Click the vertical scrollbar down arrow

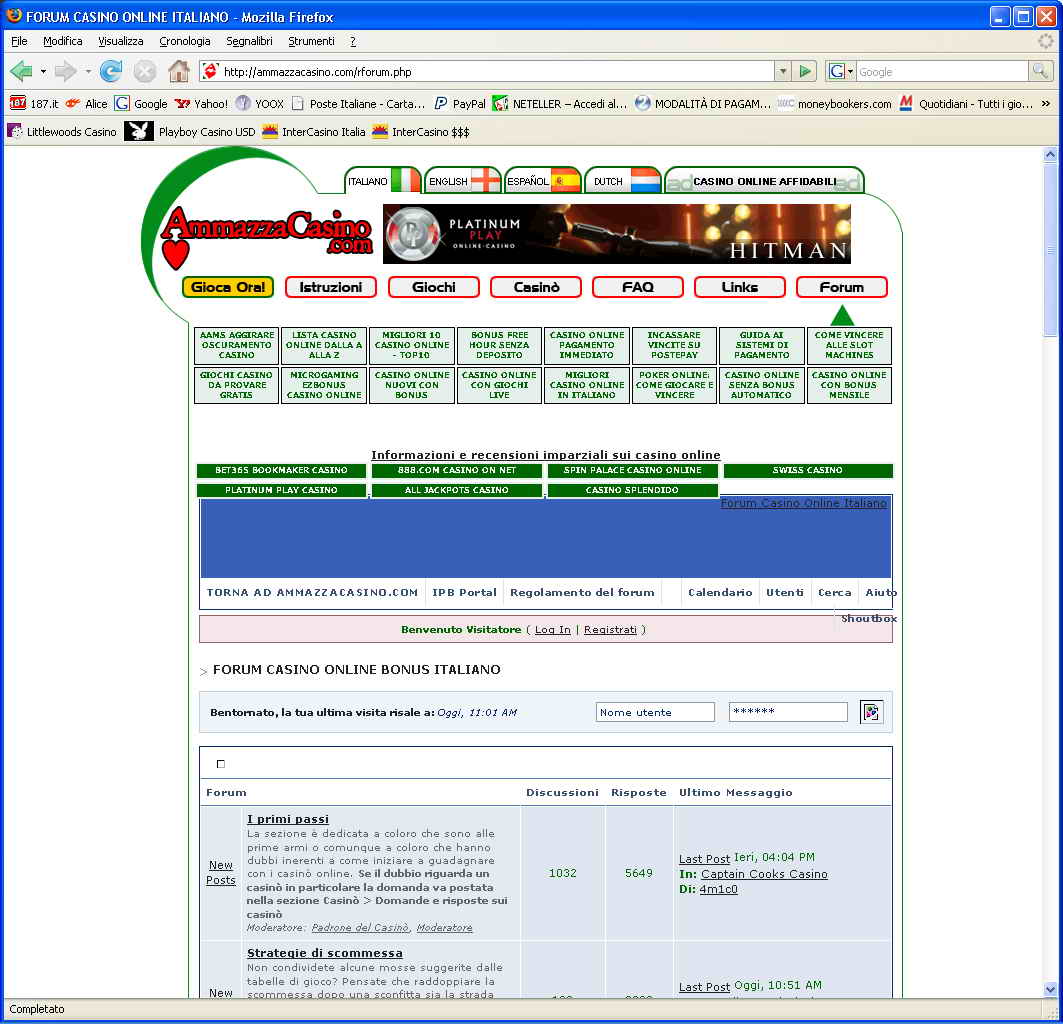(x=1050, y=989)
